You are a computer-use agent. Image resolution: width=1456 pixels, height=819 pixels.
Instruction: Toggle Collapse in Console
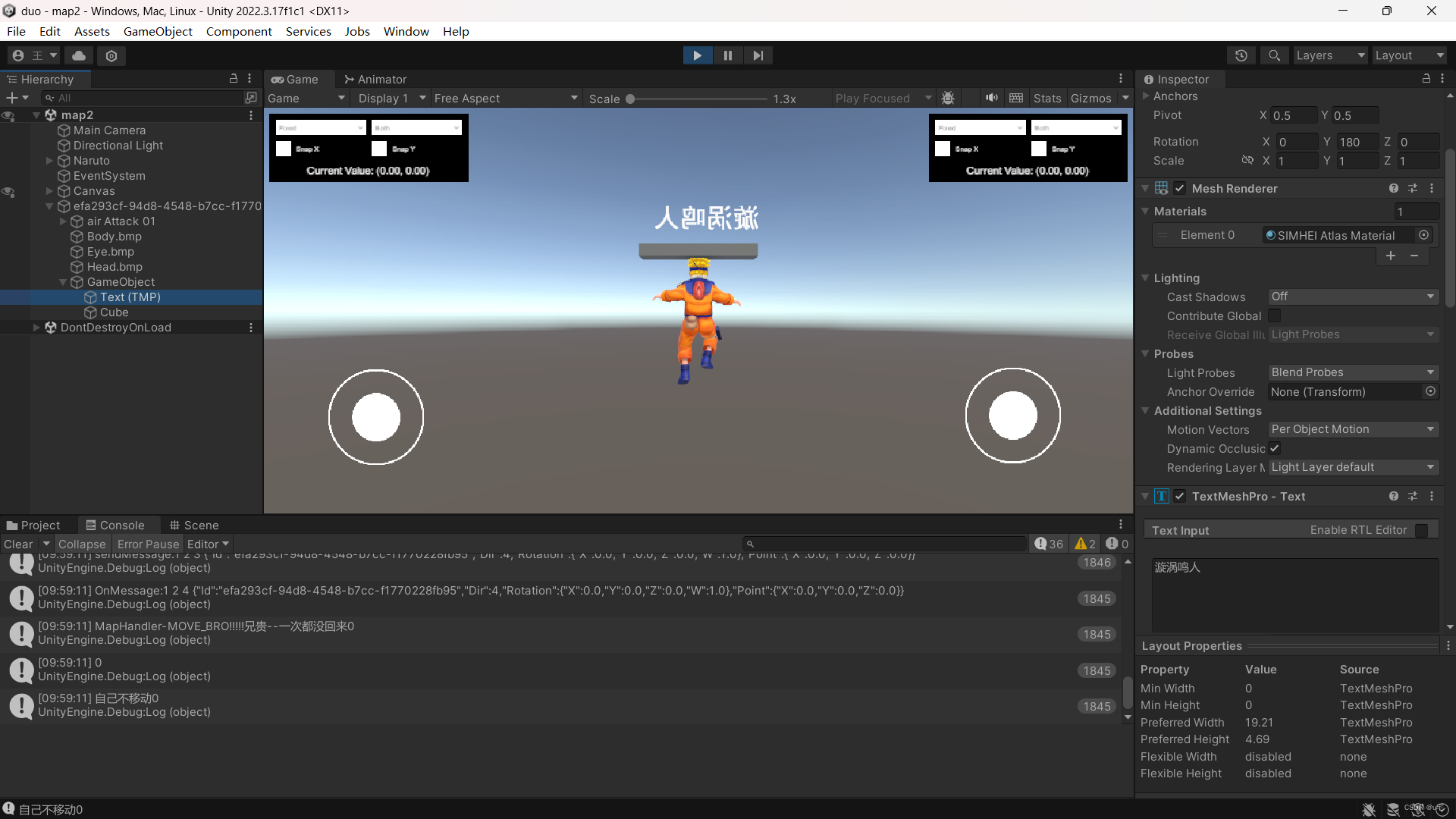82,544
